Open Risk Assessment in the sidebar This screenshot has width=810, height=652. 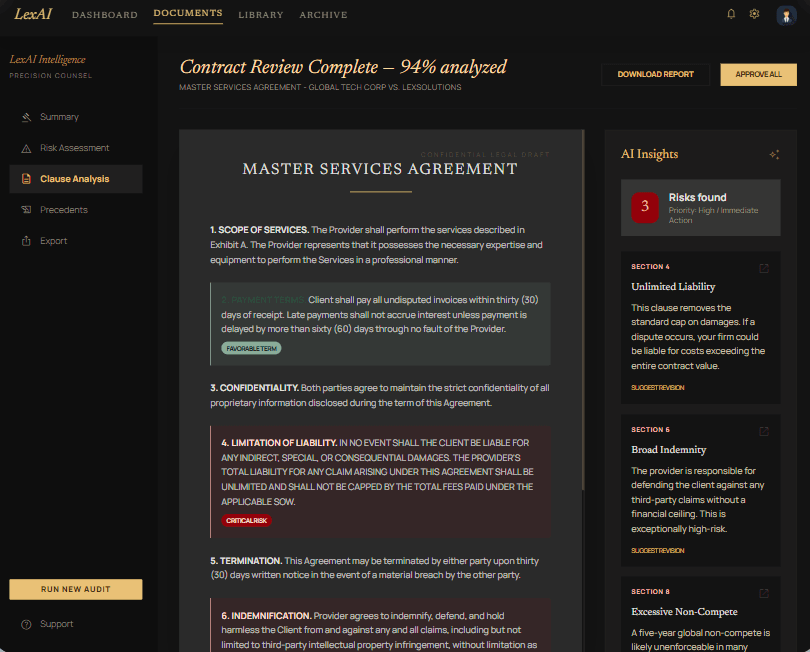[74, 148]
